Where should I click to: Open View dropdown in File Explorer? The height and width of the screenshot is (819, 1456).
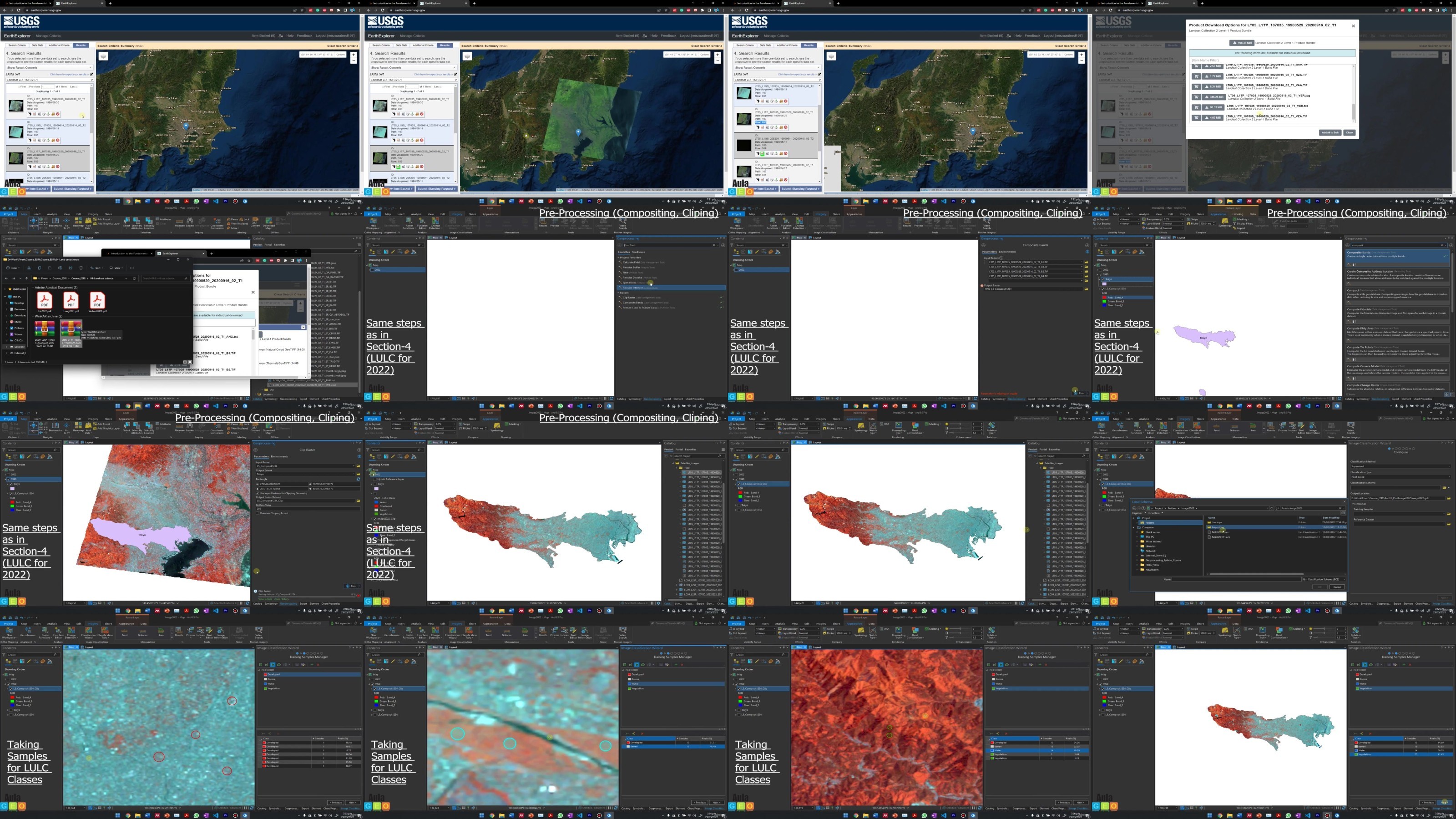point(116,268)
